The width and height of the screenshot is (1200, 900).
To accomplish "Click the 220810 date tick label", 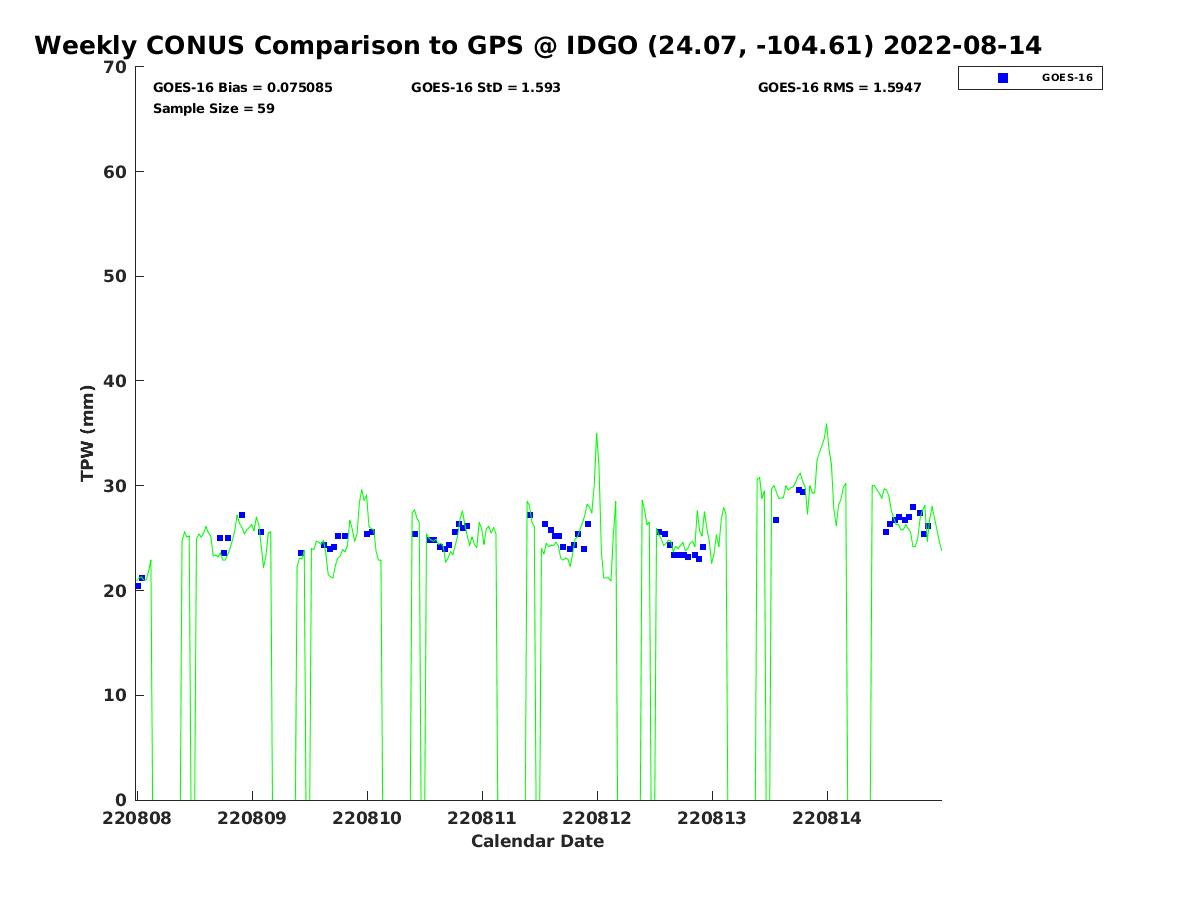I will coord(367,818).
